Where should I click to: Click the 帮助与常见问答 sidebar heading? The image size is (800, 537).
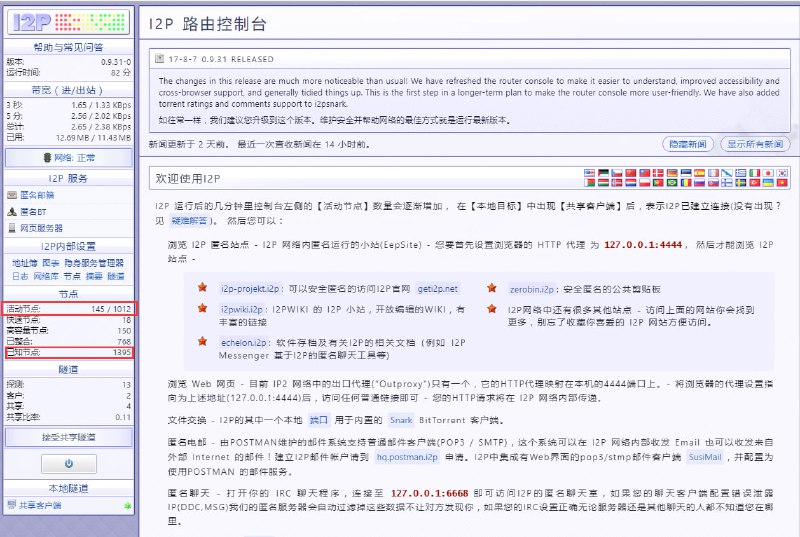(68, 47)
